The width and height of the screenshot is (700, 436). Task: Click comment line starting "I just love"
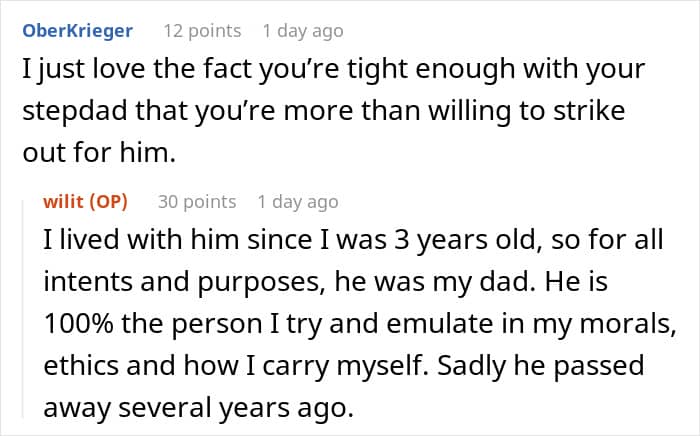pyautogui.click(x=333, y=69)
